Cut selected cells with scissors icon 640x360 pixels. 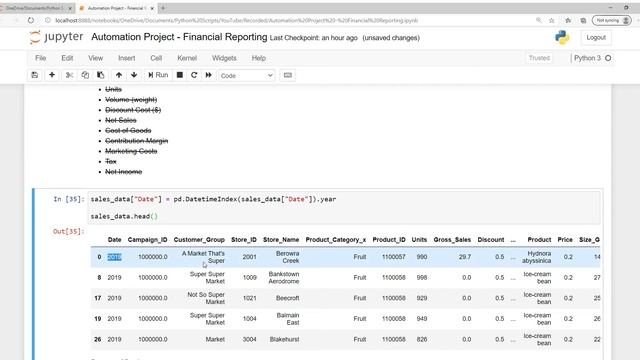pos(69,75)
